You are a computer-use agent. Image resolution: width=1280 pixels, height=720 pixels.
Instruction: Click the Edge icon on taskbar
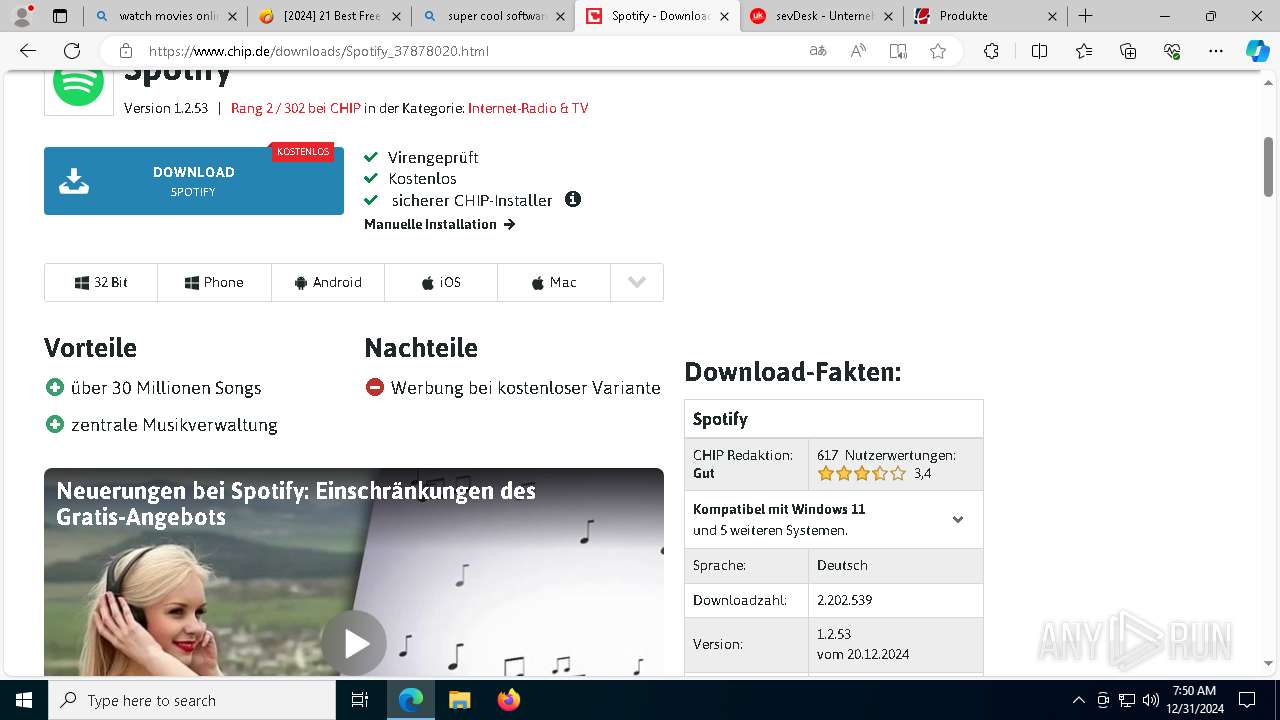point(411,700)
